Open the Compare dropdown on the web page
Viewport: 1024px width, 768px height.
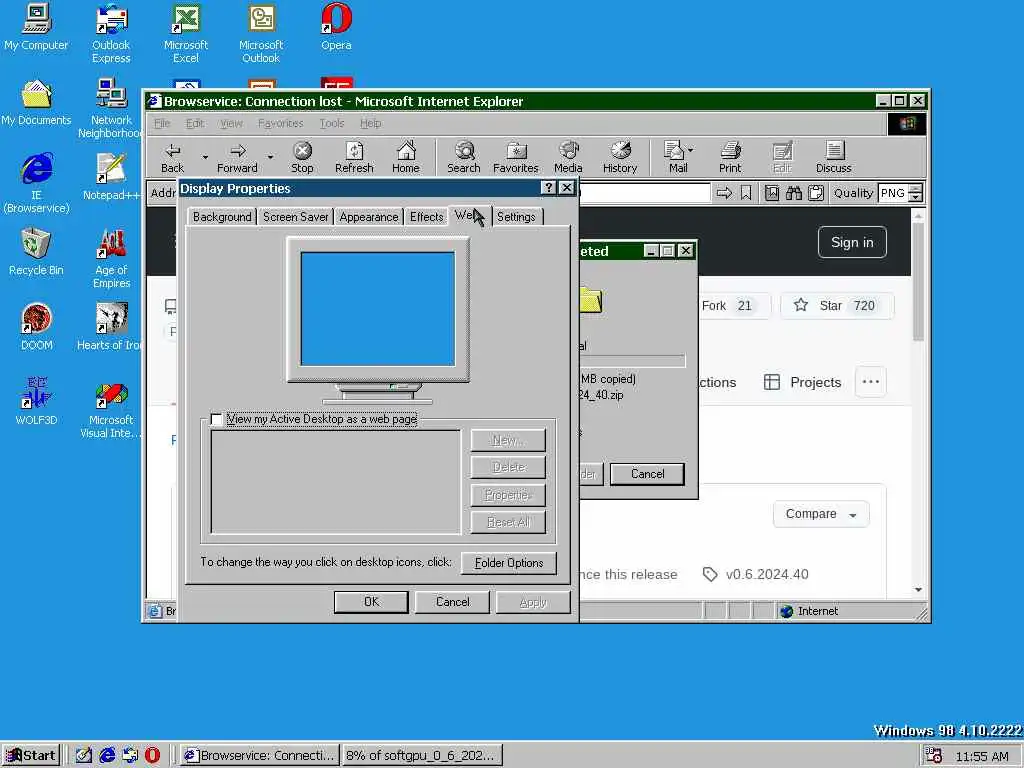821,514
